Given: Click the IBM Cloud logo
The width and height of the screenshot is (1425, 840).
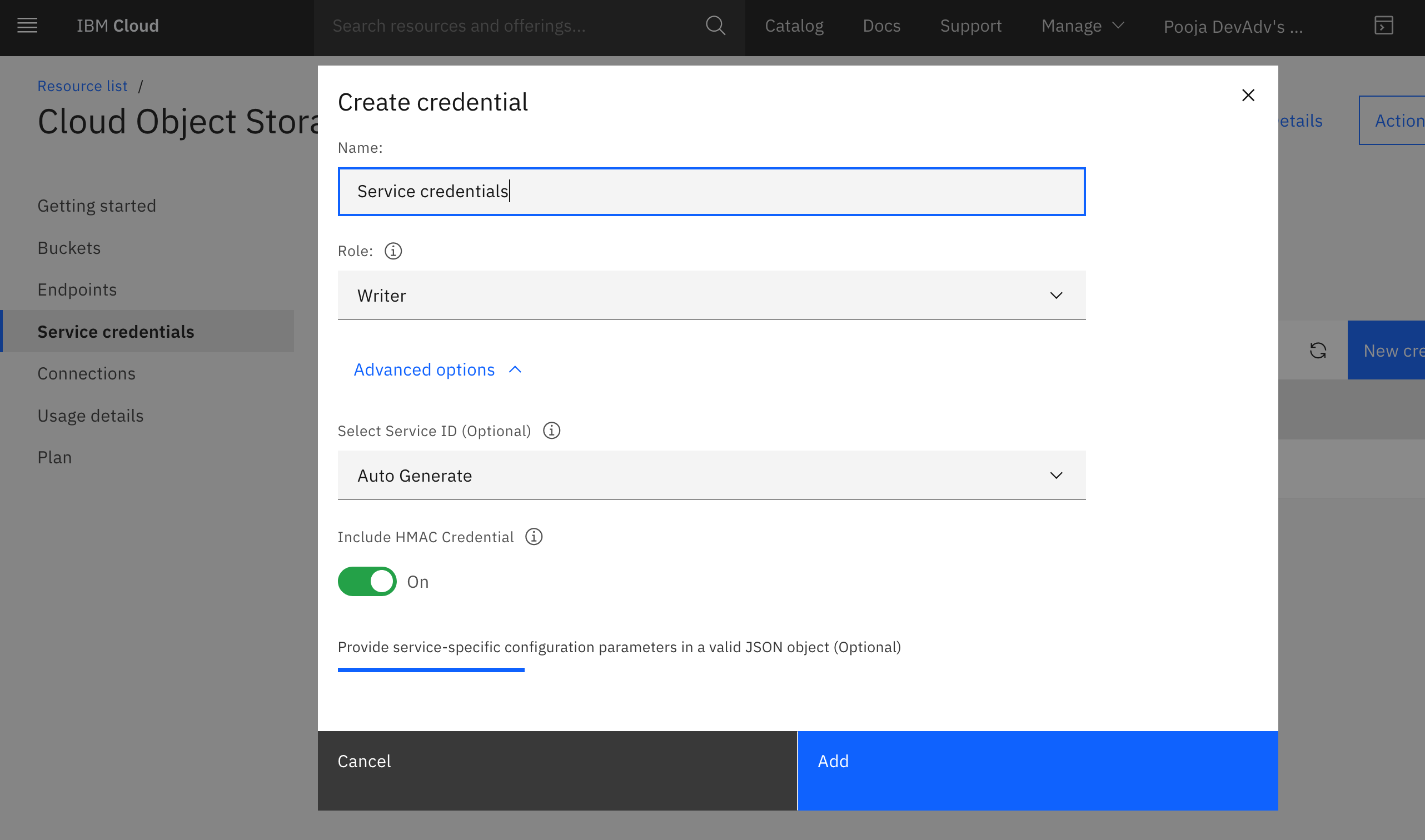Looking at the screenshot, I should click(x=117, y=26).
